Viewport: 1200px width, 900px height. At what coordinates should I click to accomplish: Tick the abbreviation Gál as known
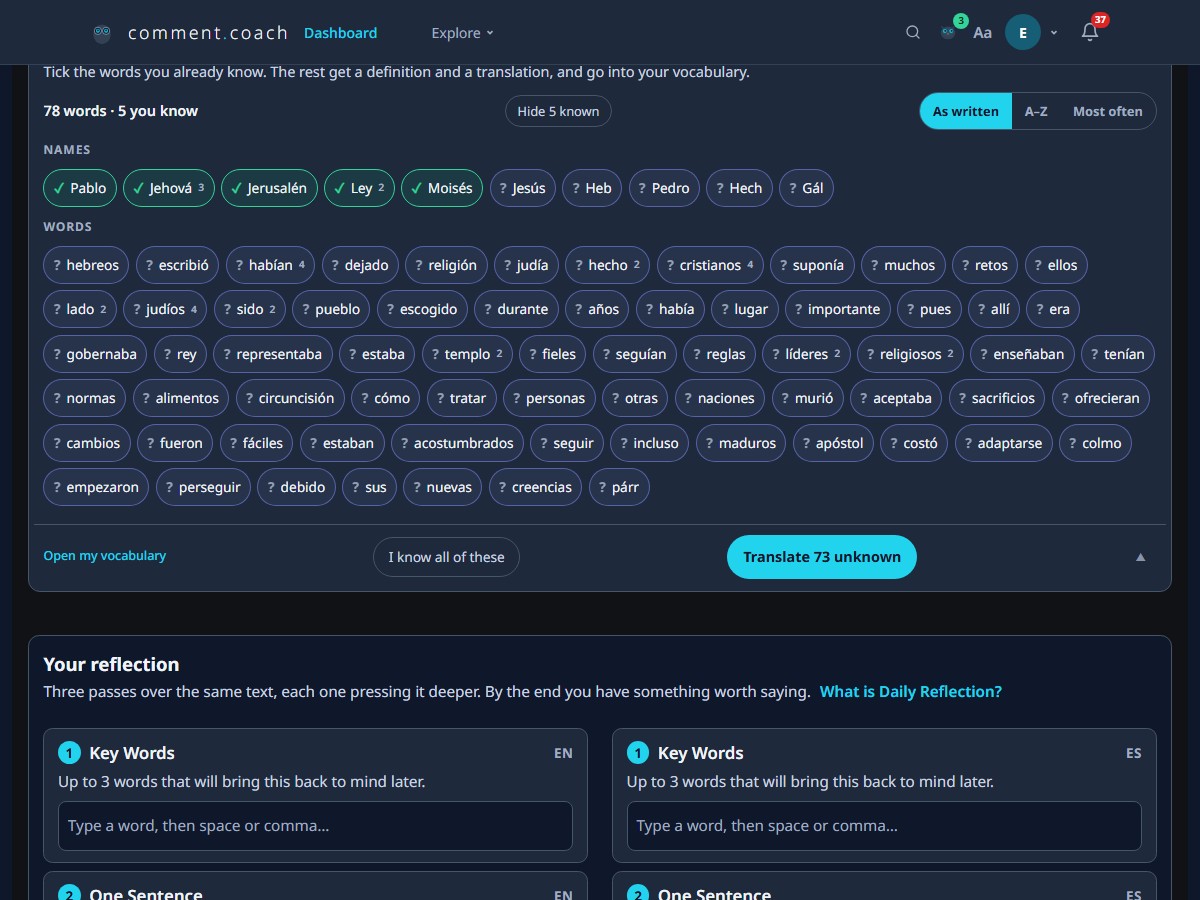(806, 188)
